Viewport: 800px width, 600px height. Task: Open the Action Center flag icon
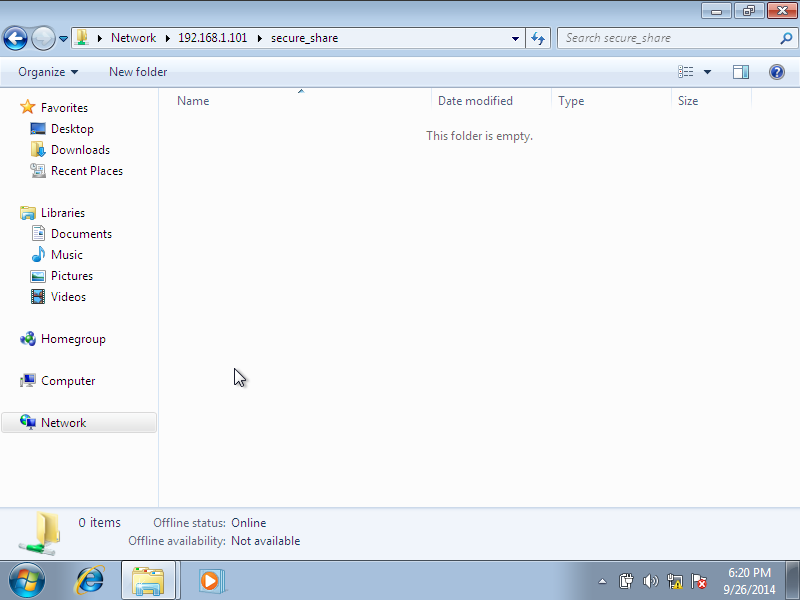click(699, 581)
